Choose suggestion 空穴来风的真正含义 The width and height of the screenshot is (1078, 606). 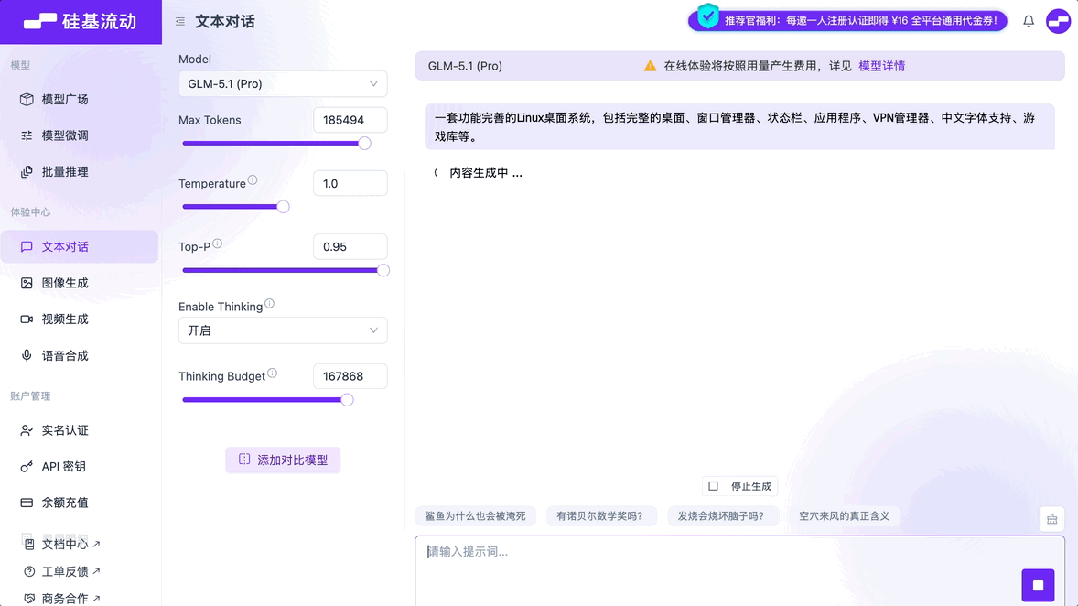tap(844, 516)
